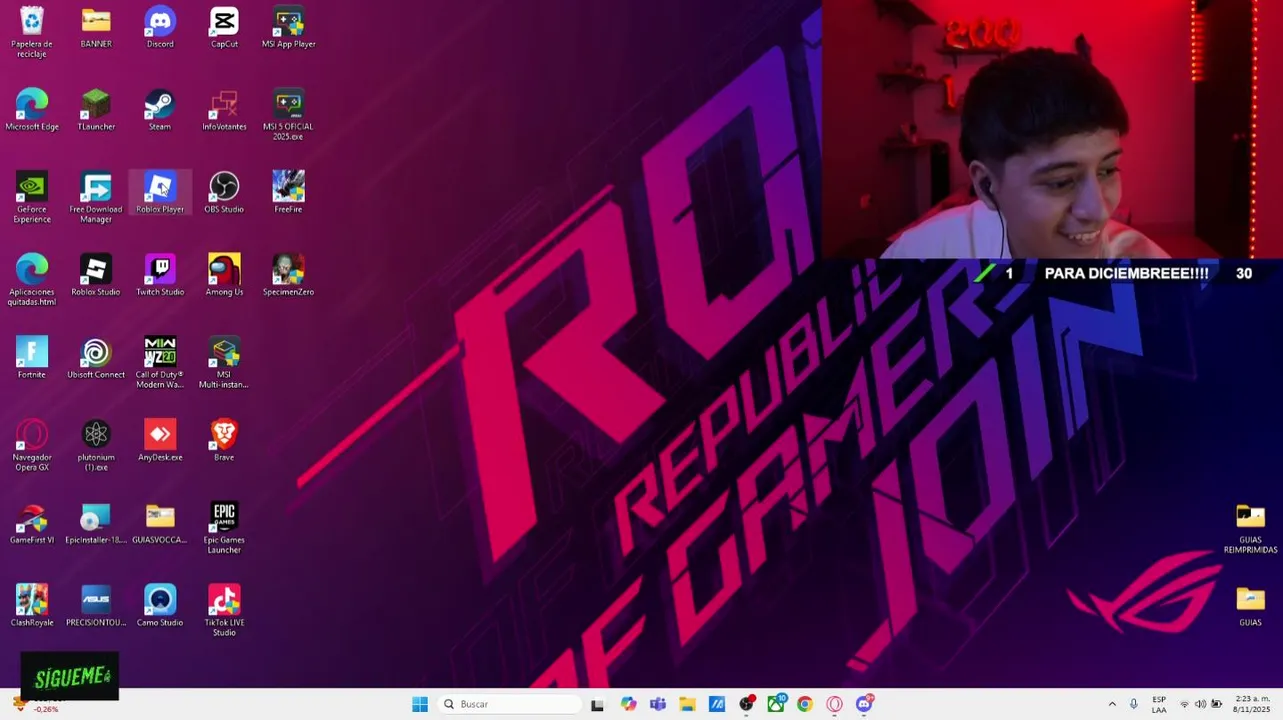The image size is (1283, 720).
Task: Select InfoVotantes desktop icon
Action: click(x=224, y=110)
